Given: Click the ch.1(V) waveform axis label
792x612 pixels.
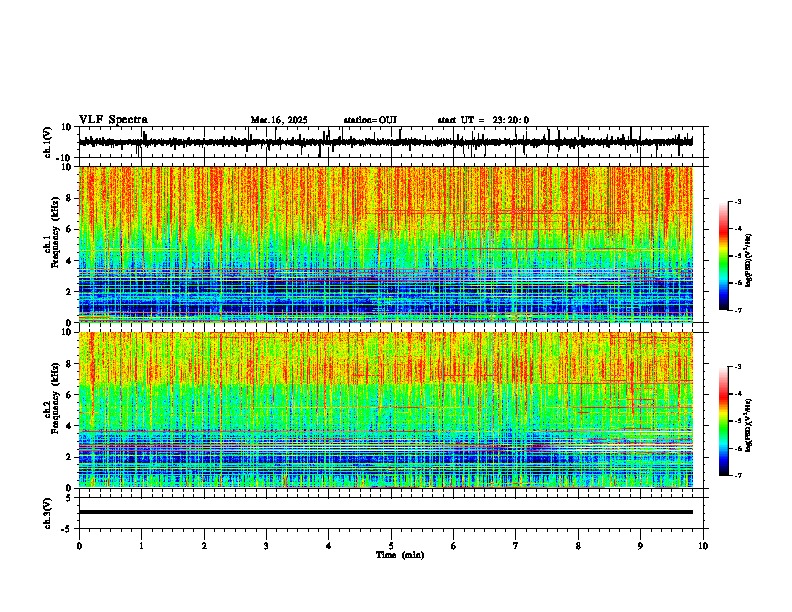Looking at the screenshot, I should pyautogui.click(x=48, y=142).
